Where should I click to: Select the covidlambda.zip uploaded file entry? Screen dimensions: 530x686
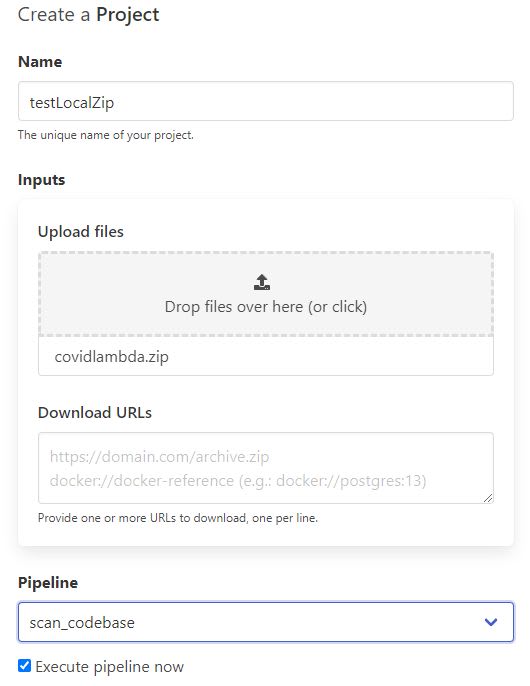[x=266, y=356]
